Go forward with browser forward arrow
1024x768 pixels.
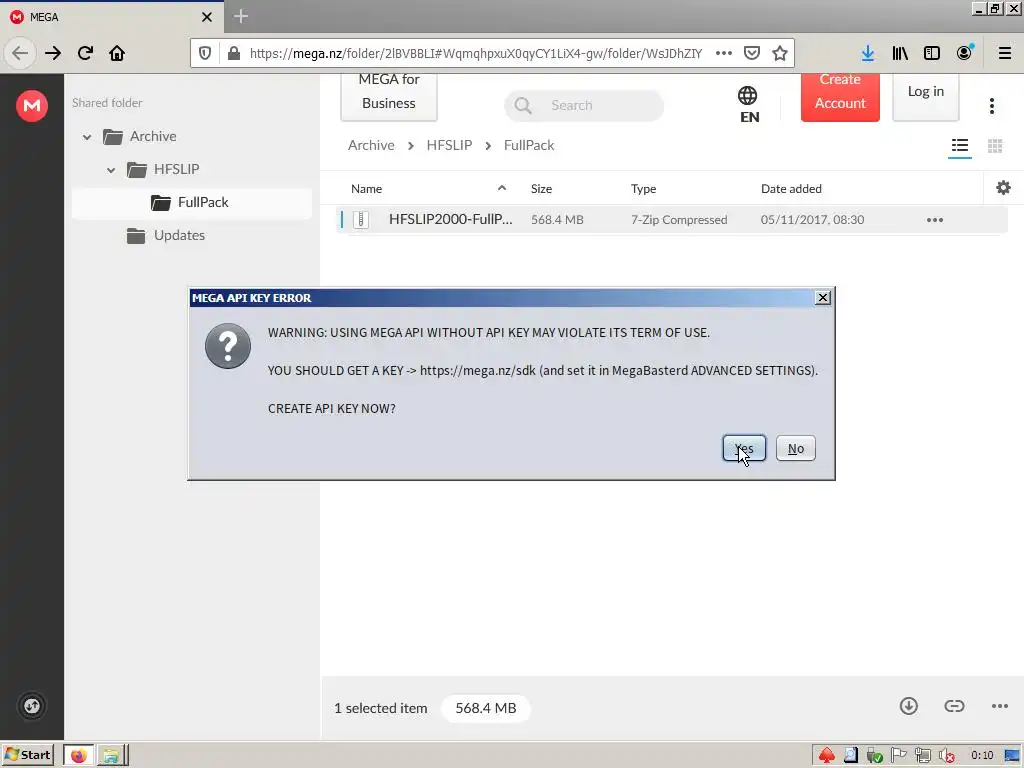pyautogui.click(x=53, y=53)
